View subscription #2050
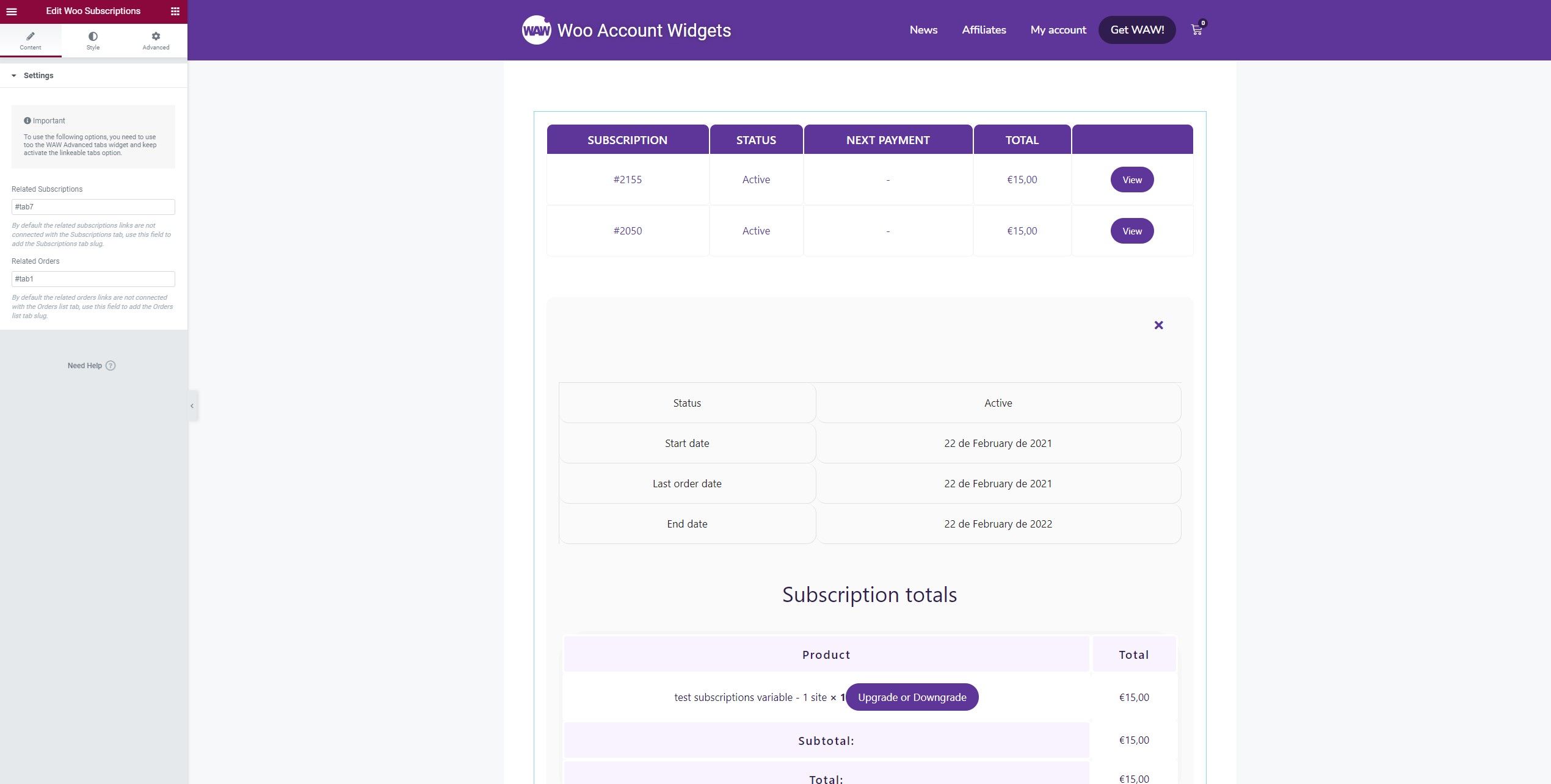Image resolution: width=1551 pixels, height=784 pixels. point(1132,231)
